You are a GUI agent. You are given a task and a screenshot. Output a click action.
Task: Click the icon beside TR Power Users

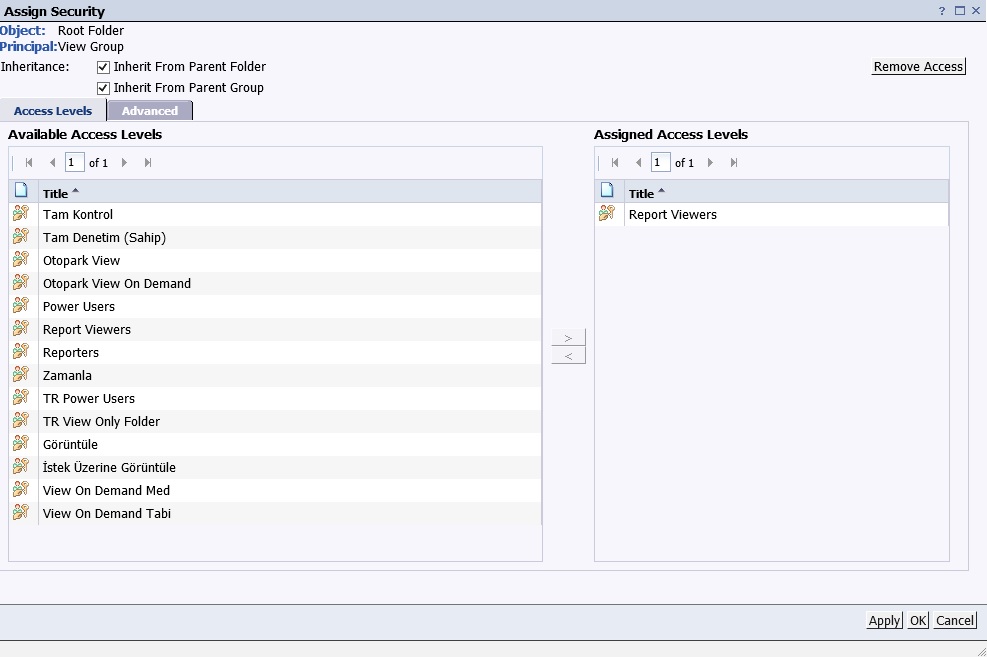21,397
